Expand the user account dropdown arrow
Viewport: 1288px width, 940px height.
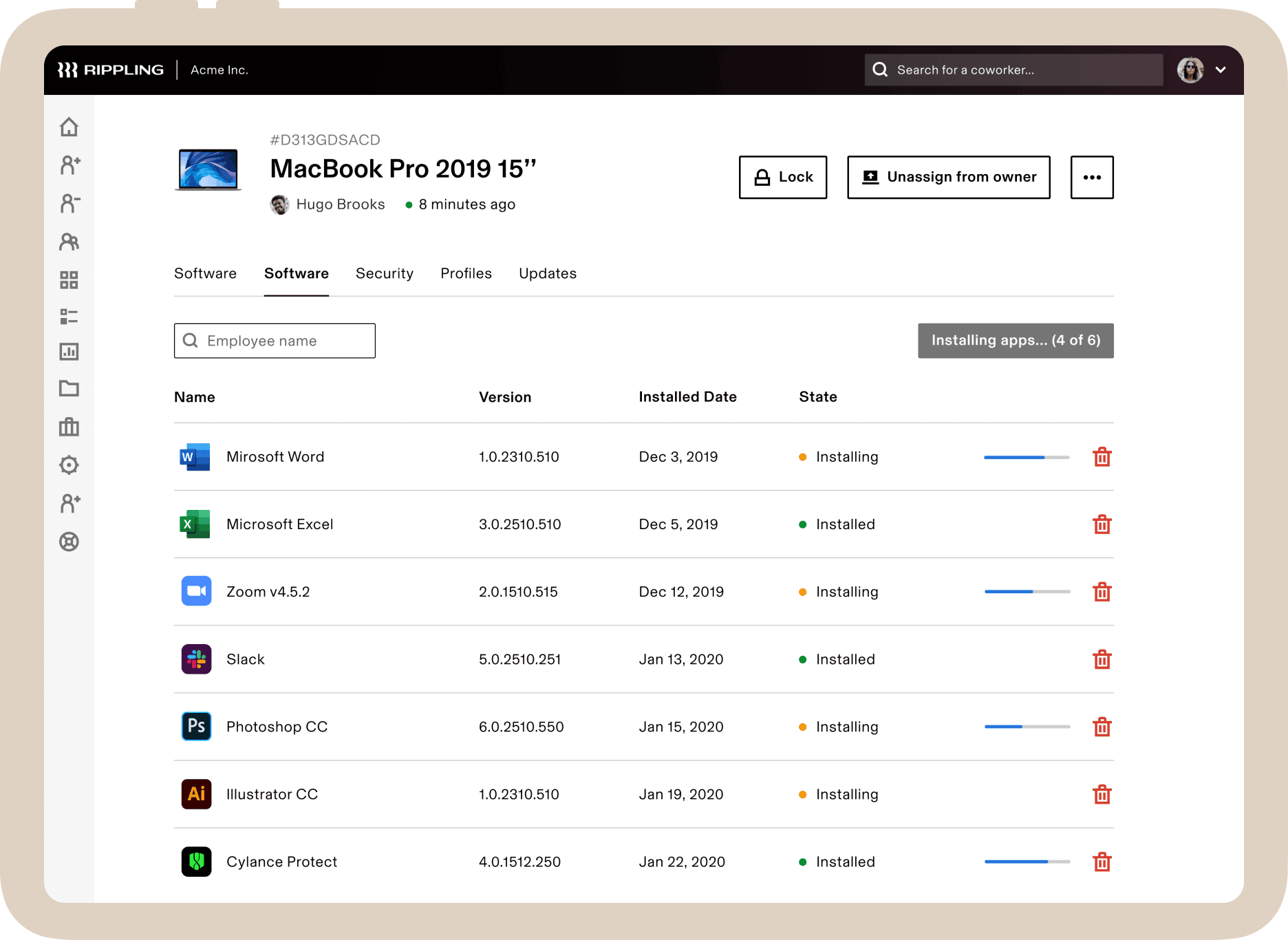pos(1221,70)
